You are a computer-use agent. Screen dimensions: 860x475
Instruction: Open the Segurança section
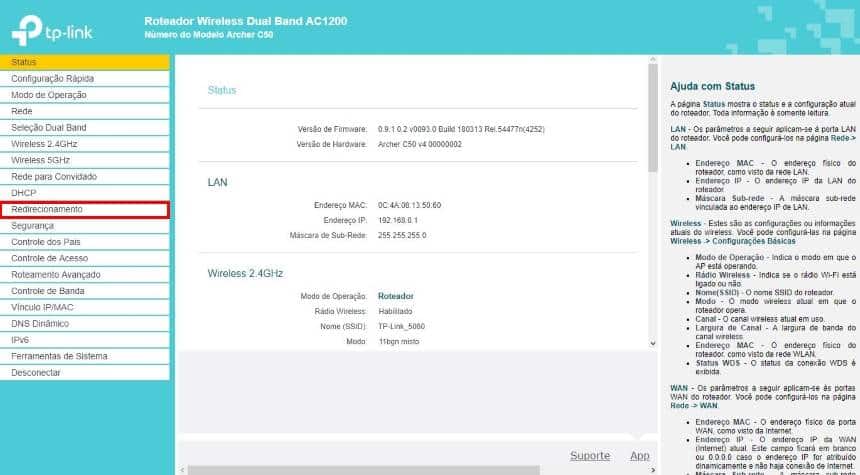84,226
